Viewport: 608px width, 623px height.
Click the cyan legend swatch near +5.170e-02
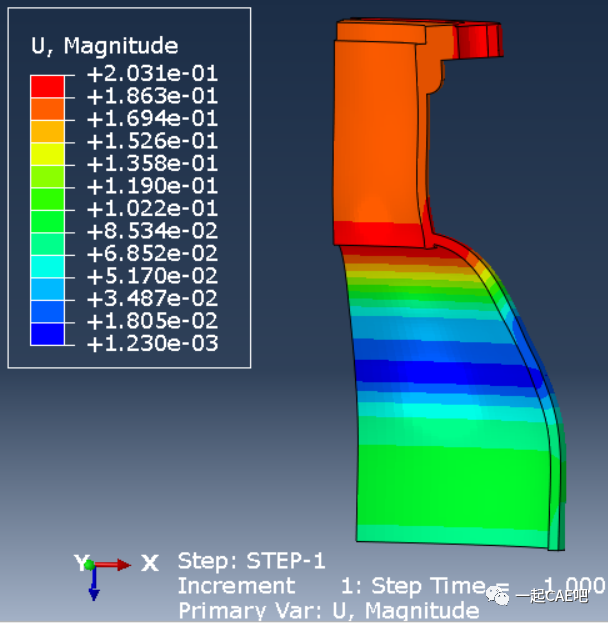click(x=47, y=265)
